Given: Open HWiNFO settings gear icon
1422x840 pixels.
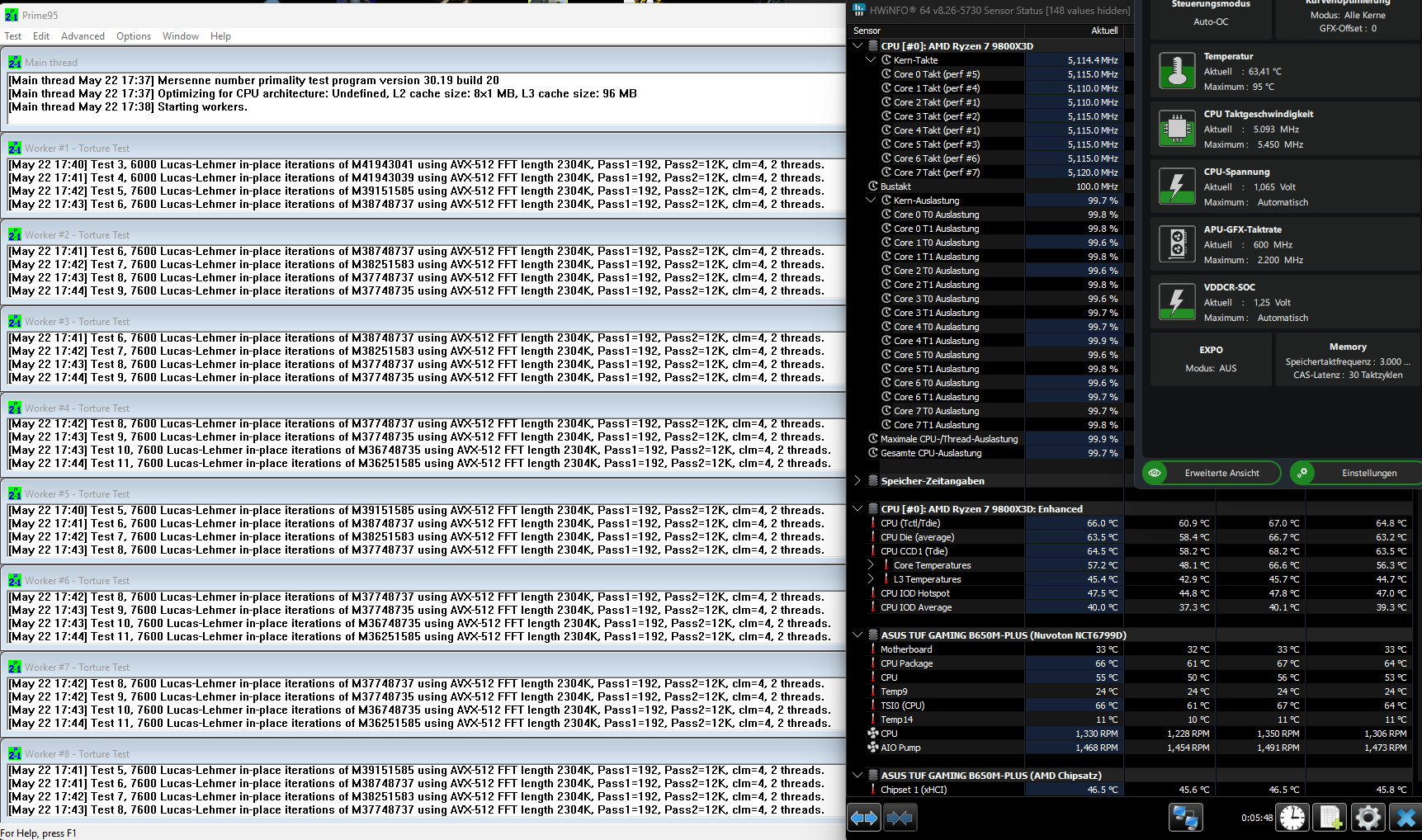Looking at the screenshot, I should [1368, 818].
